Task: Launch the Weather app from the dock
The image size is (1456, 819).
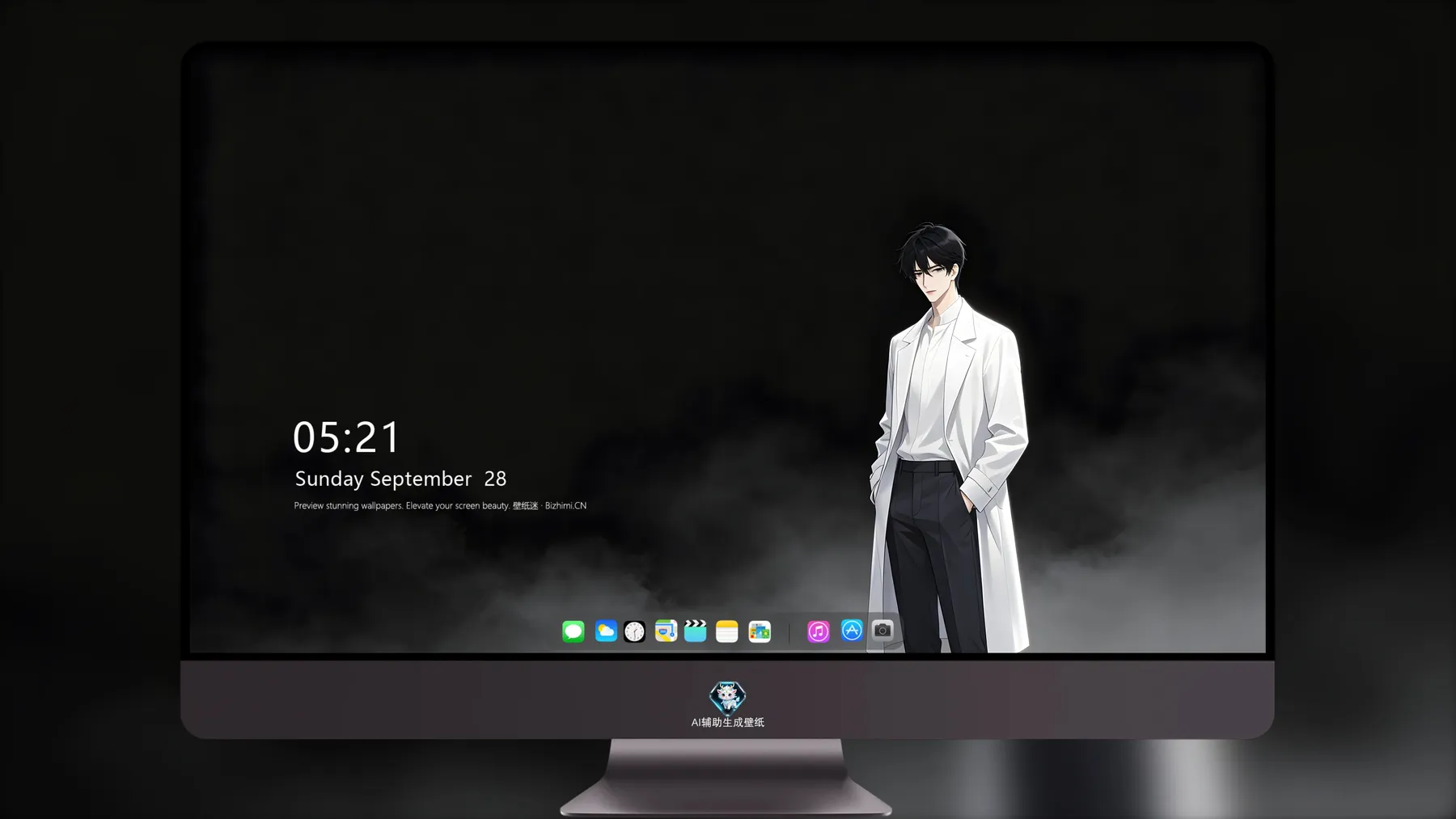Action: 606,631
